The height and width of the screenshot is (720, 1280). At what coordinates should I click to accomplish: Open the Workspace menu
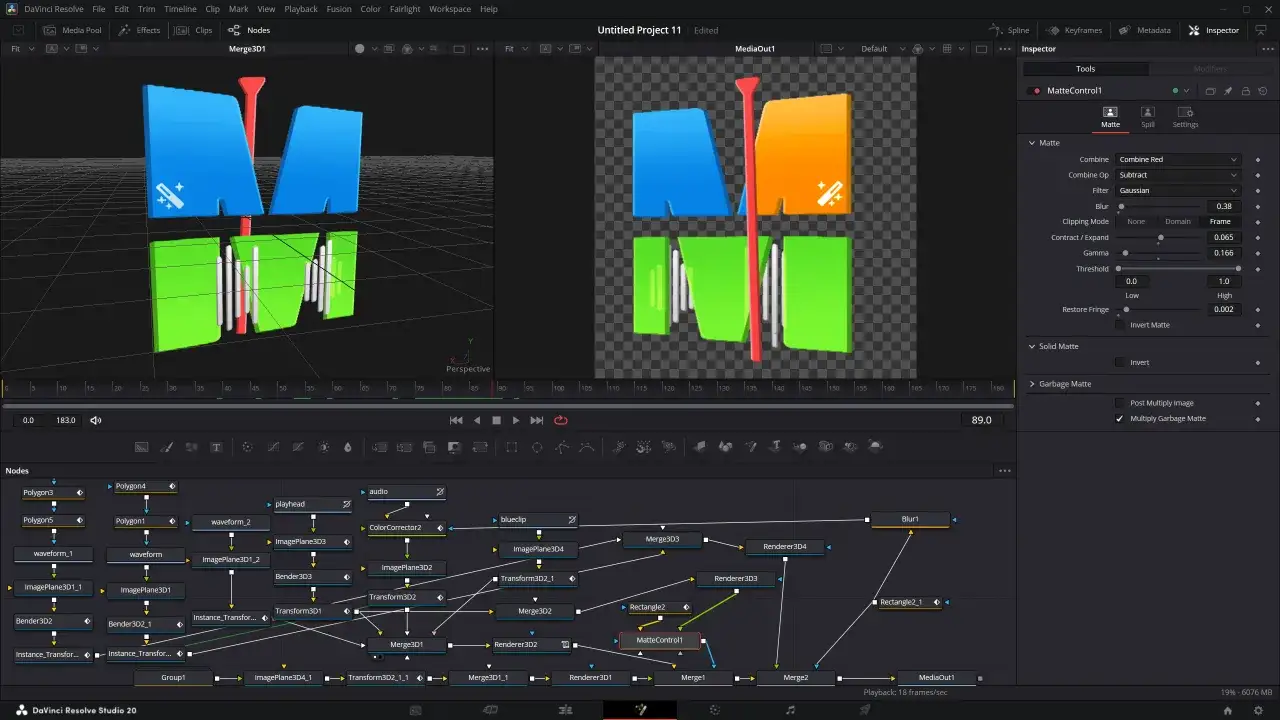[450, 9]
